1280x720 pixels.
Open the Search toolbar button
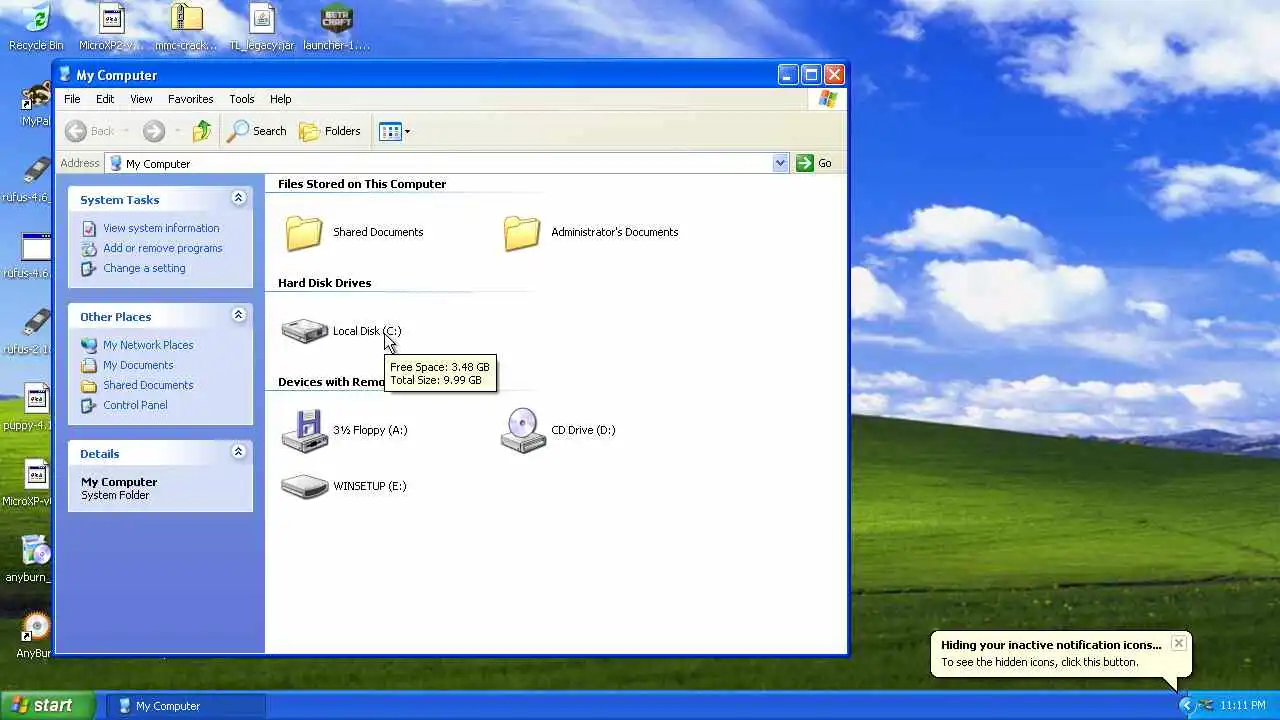coord(258,131)
